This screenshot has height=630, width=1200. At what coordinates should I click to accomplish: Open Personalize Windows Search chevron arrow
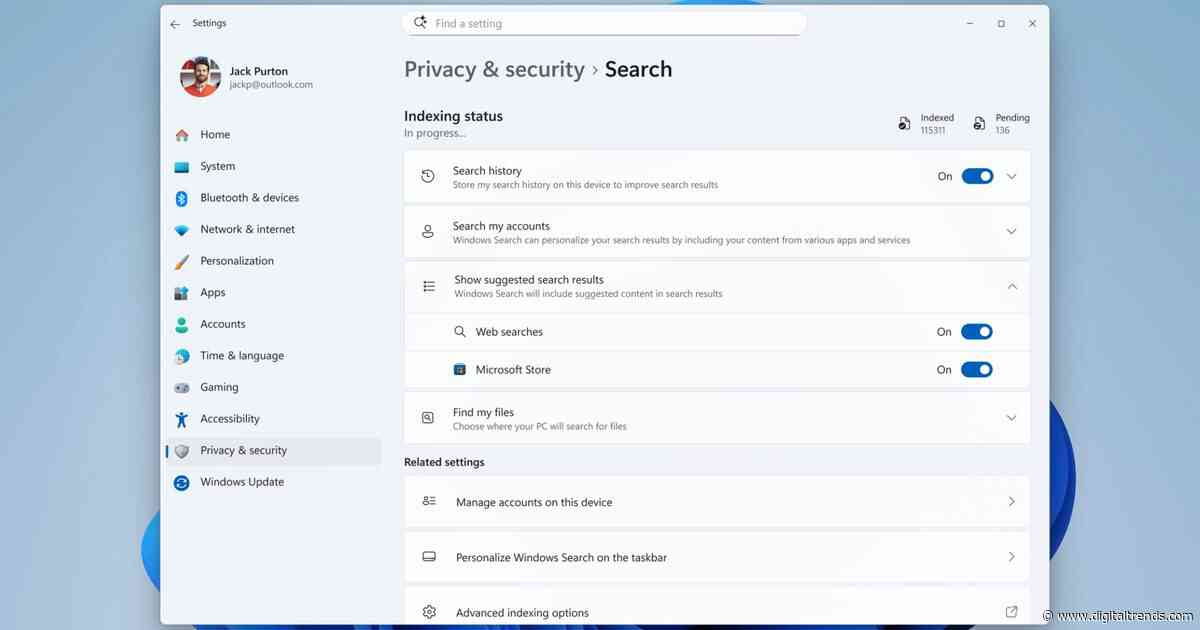click(x=1011, y=557)
